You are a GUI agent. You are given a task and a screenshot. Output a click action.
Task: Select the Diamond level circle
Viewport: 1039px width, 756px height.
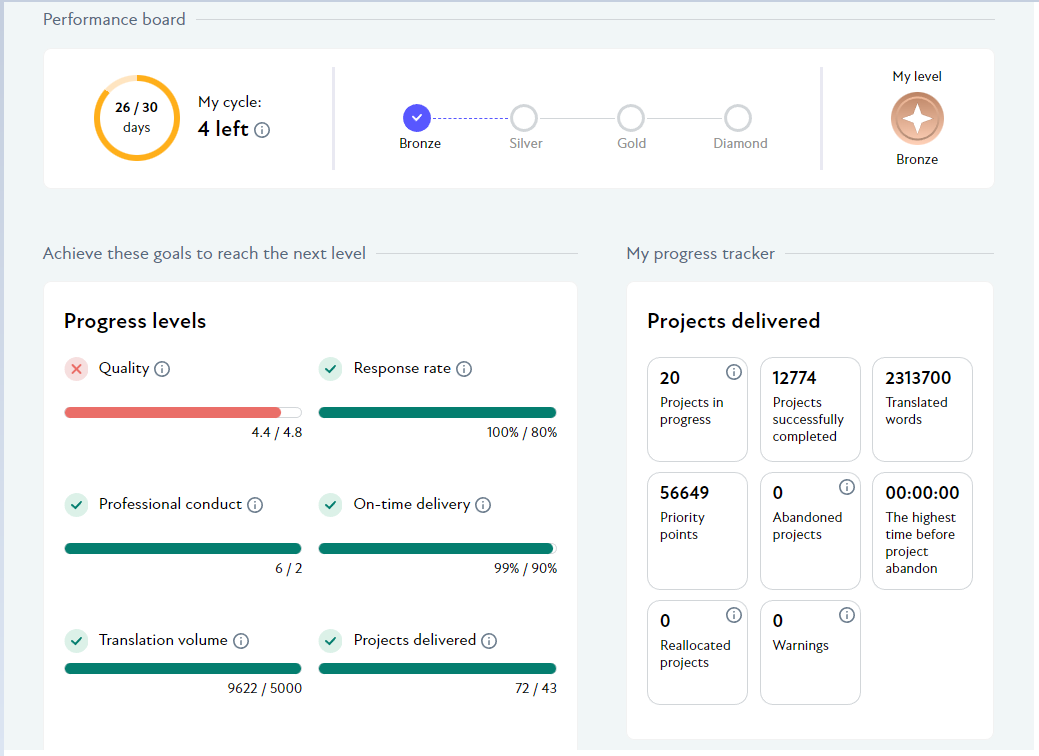(x=738, y=118)
